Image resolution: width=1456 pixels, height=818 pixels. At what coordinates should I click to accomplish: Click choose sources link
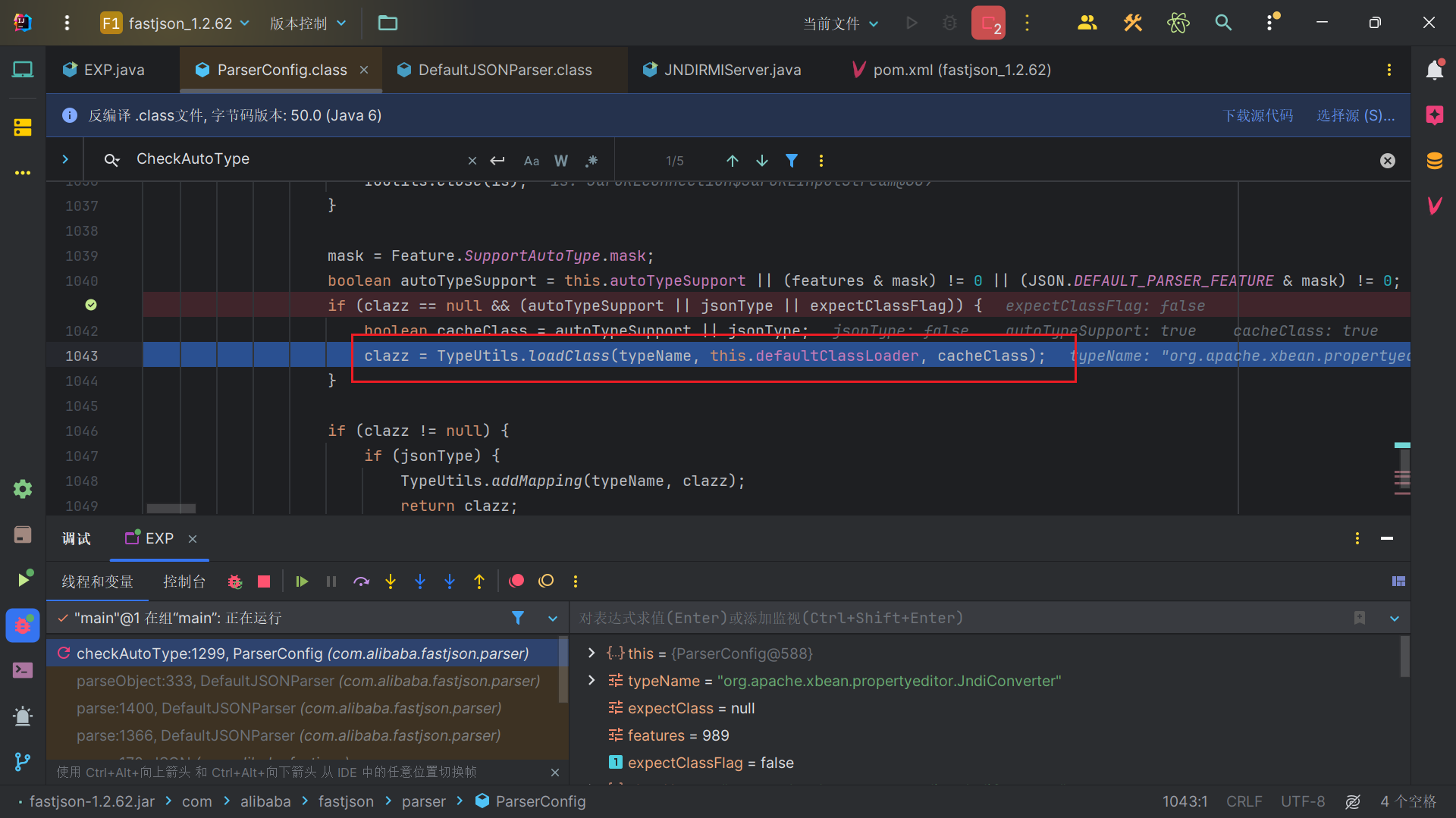[x=1355, y=115]
